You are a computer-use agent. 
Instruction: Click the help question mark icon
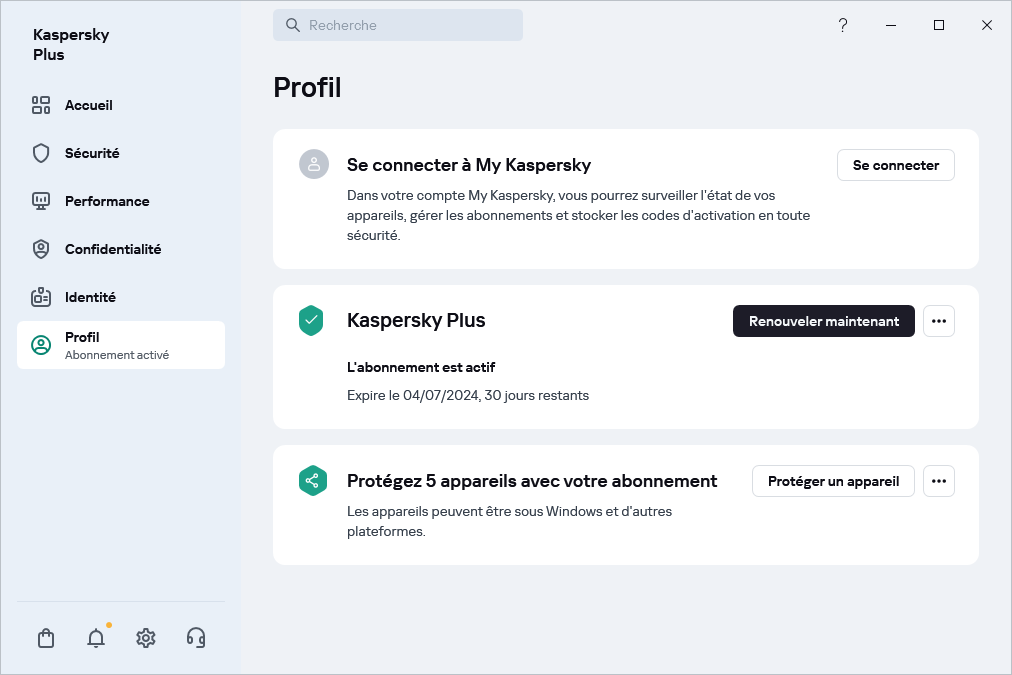tap(843, 25)
